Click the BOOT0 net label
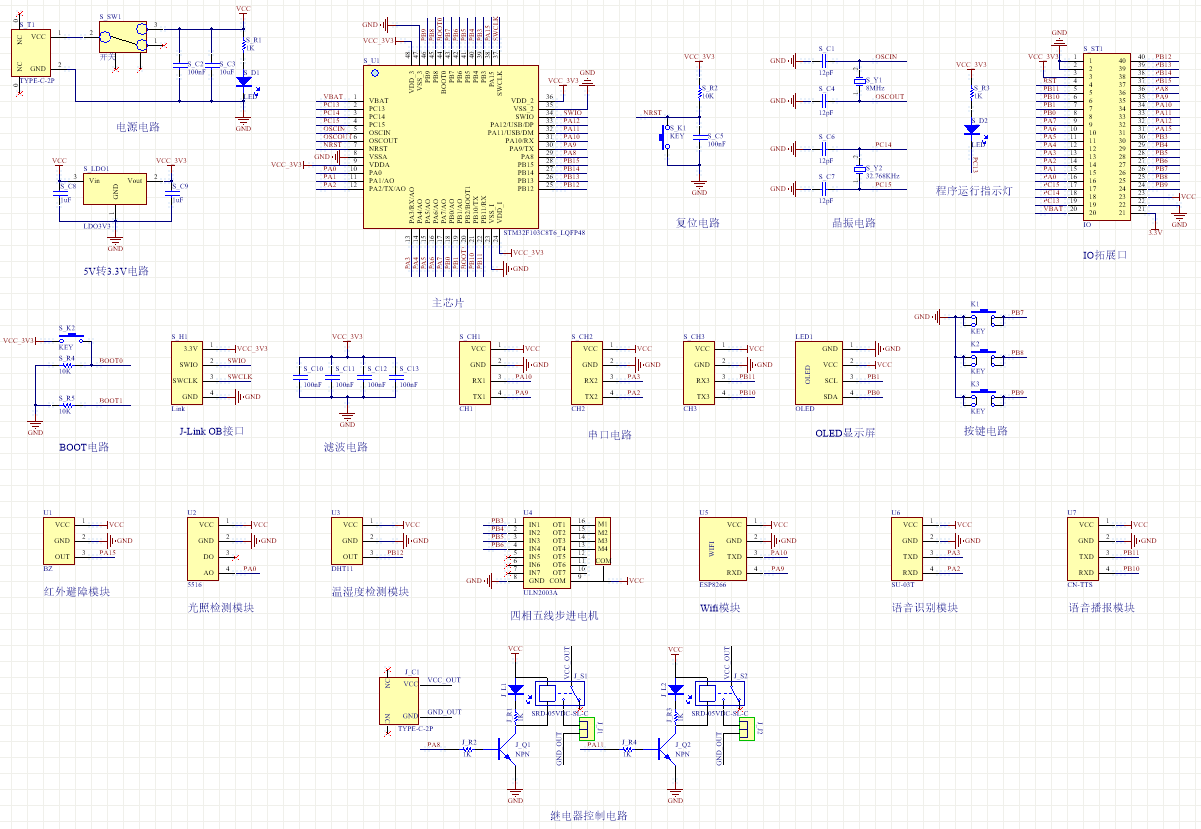Viewport: 1201px width, 829px height. (111, 360)
